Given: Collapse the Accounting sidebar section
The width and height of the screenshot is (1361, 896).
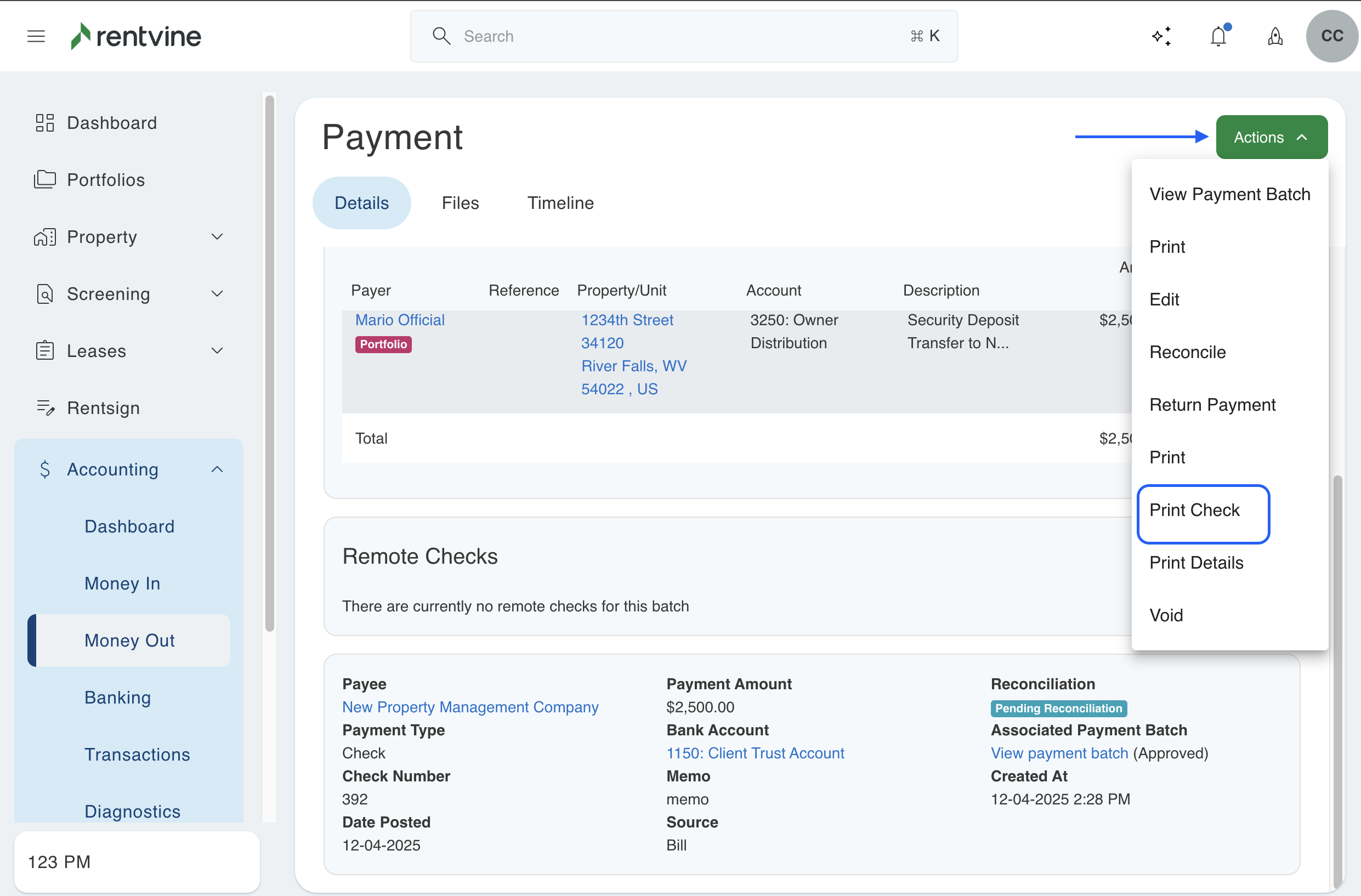Looking at the screenshot, I should point(217,469).
